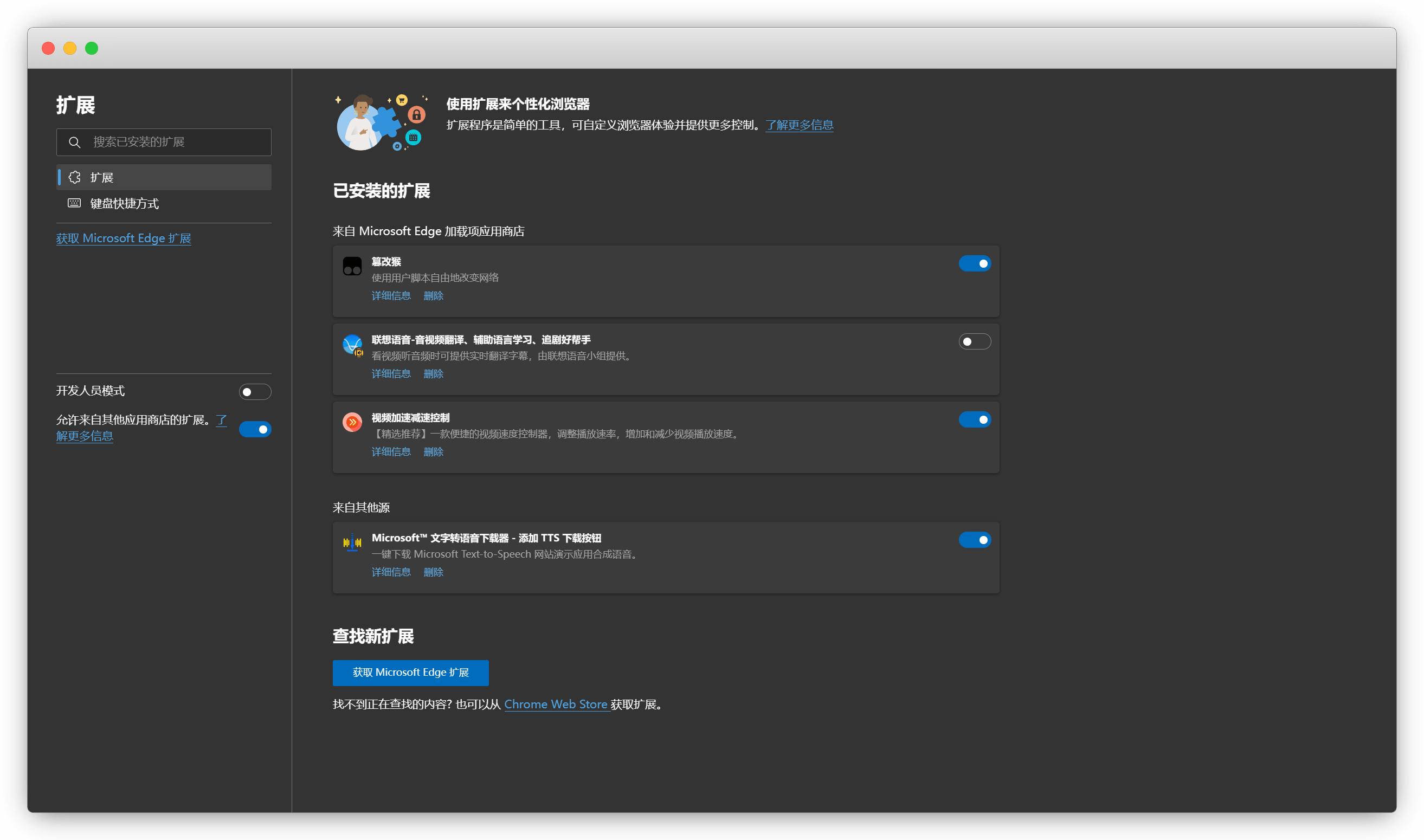The height and width of the screenshot is (840, 1424).
Task: Click the Tampermonkey extension icon
Action: [352, 266]
